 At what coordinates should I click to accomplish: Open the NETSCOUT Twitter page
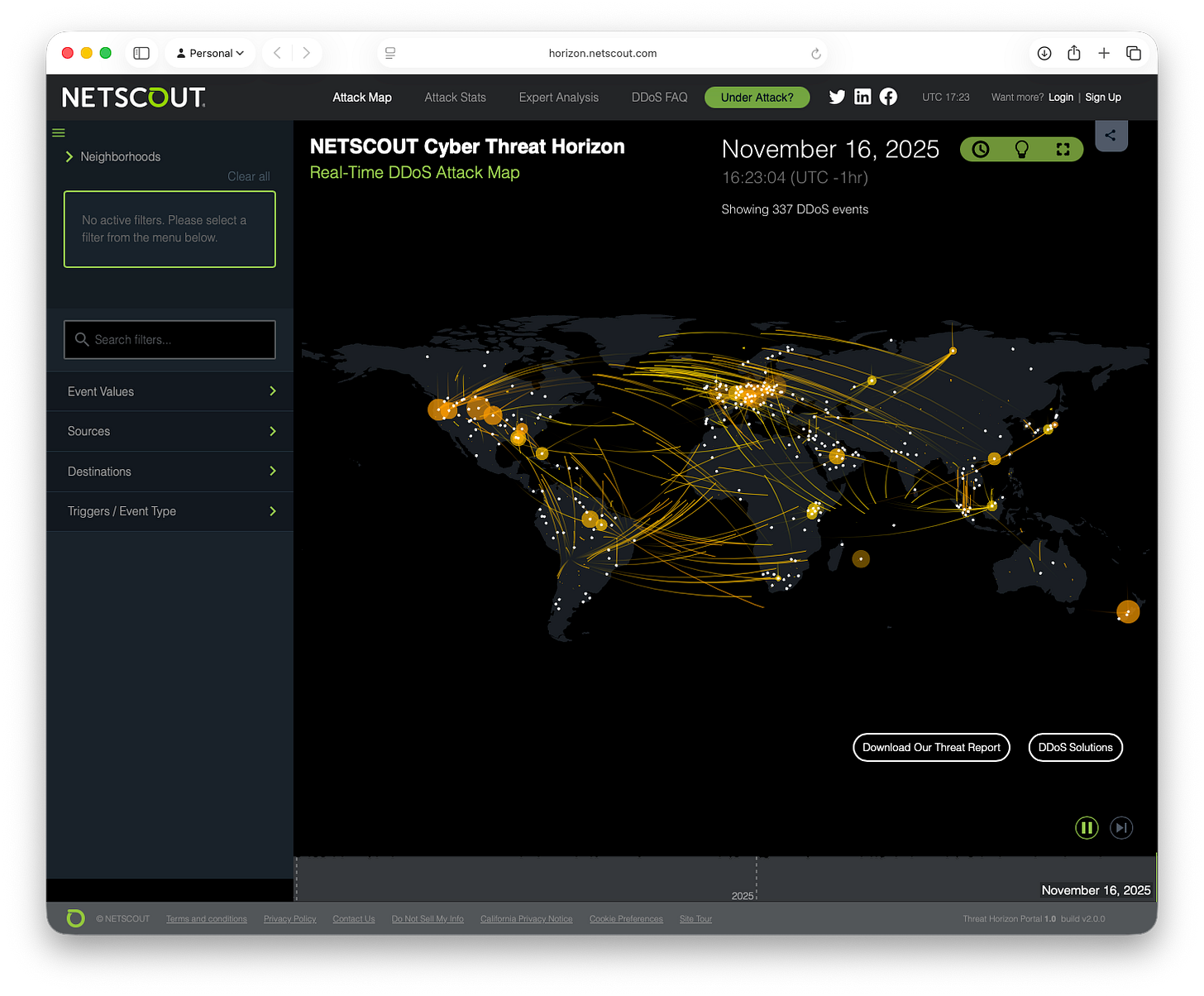(x=837, y=97)
